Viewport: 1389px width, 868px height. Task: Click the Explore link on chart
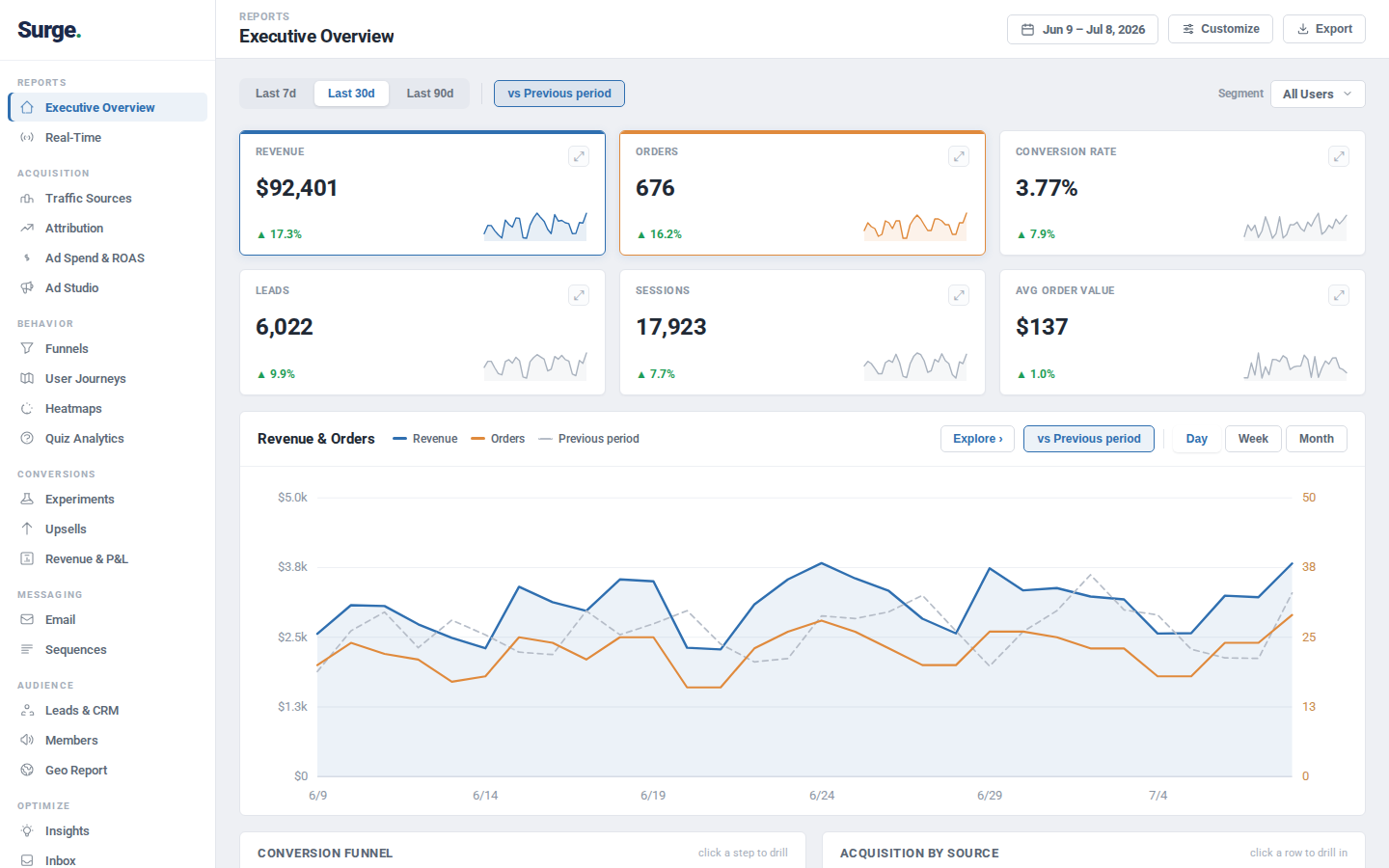(977, 439)
